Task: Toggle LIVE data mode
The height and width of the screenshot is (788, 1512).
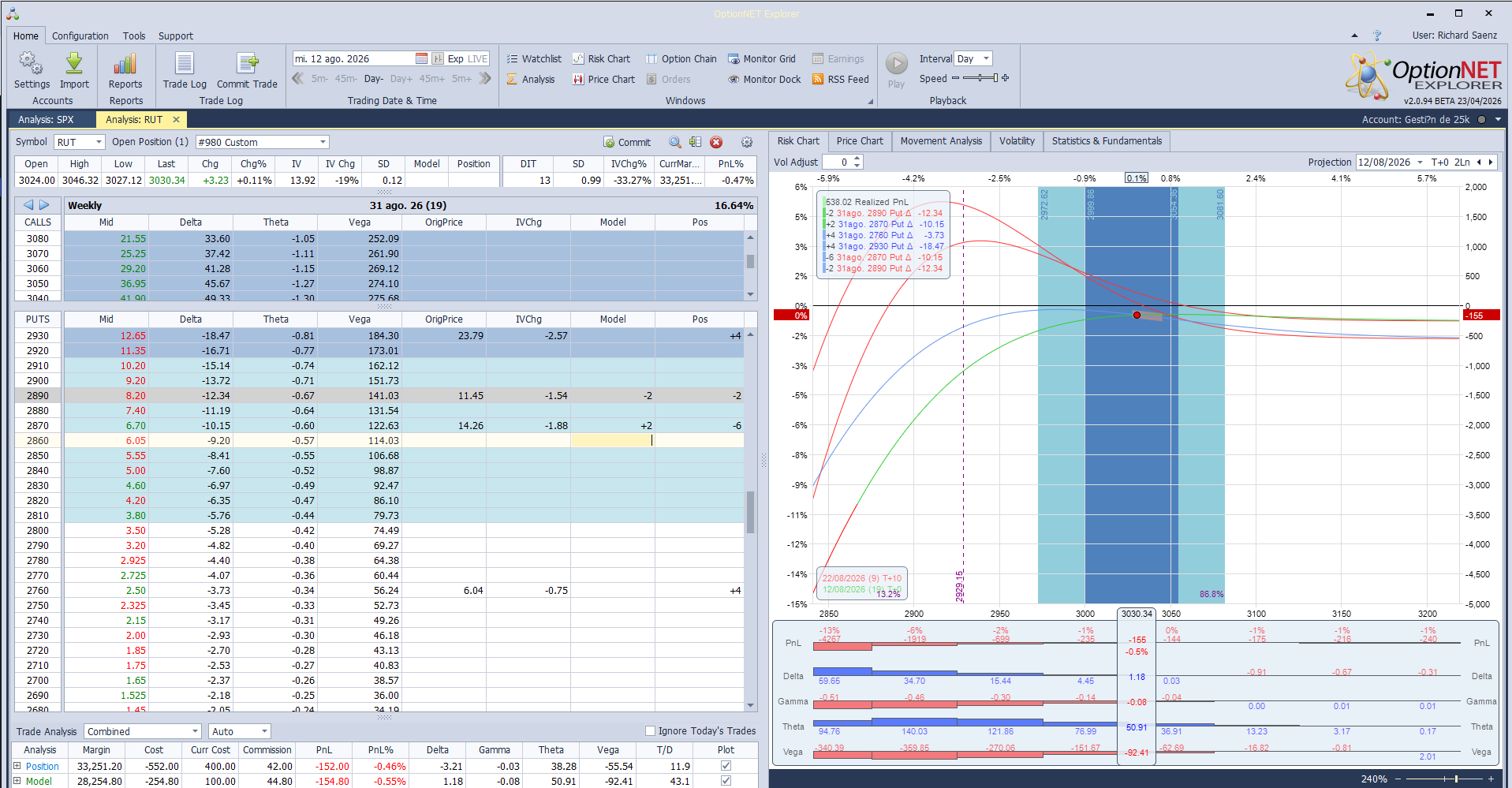Action: click(x=478, y=58)
